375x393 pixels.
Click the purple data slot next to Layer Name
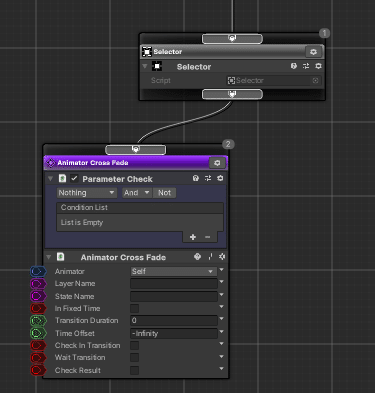(38, 284)
